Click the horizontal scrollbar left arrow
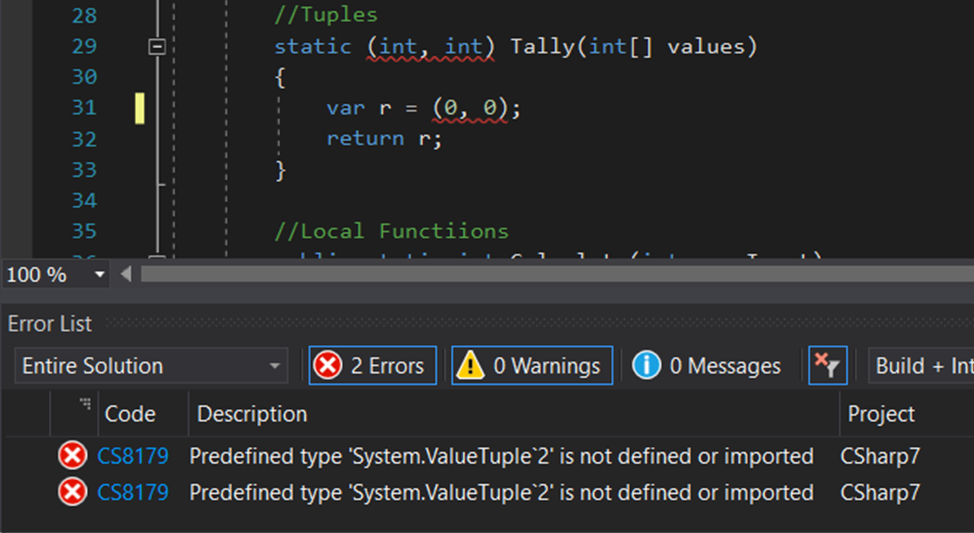 point(126,274)
